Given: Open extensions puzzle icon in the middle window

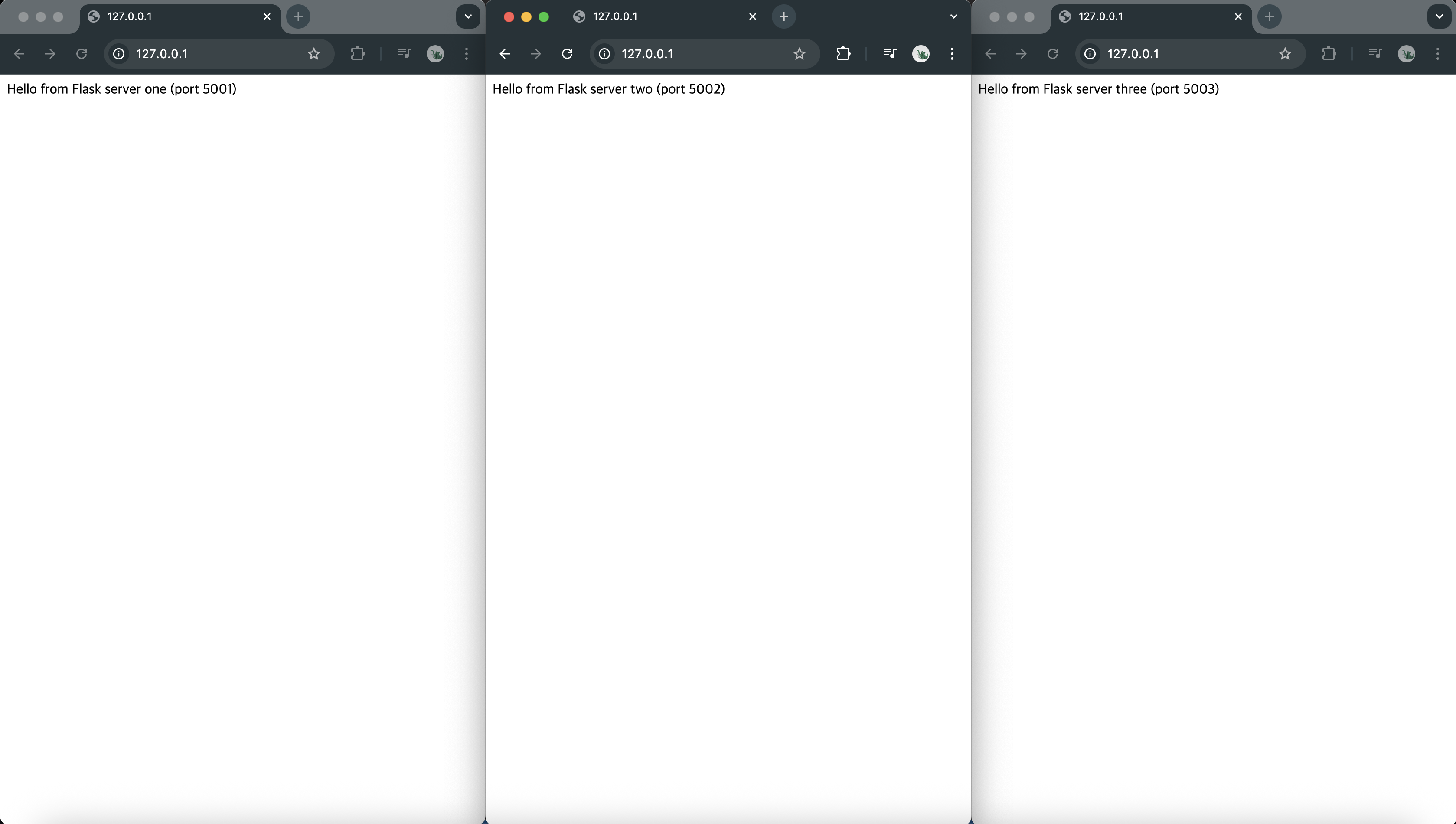Looking at the screenshot, I should click(843, 54).
